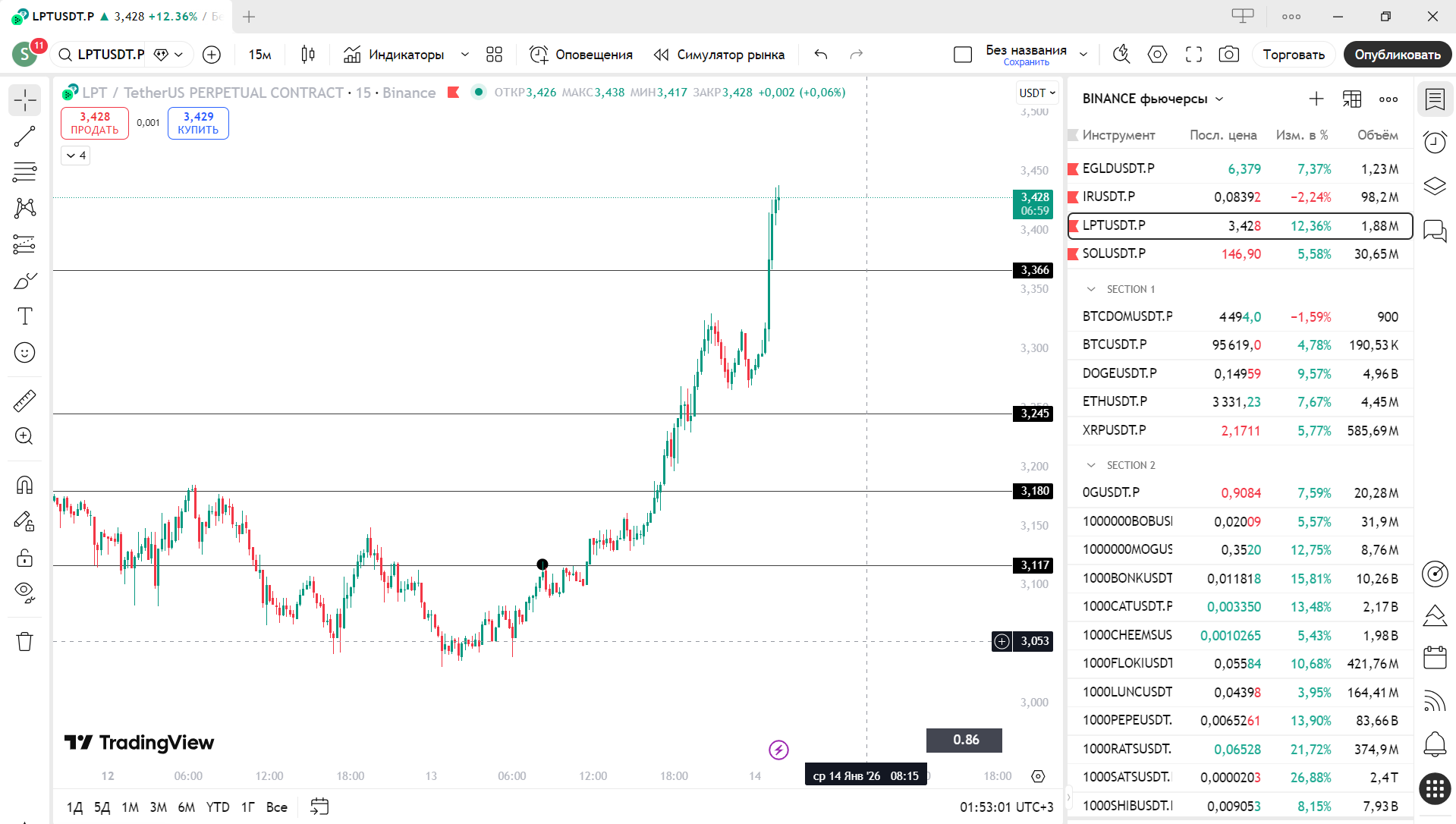Click the trash bin remove drawings icon

(24, 642)
